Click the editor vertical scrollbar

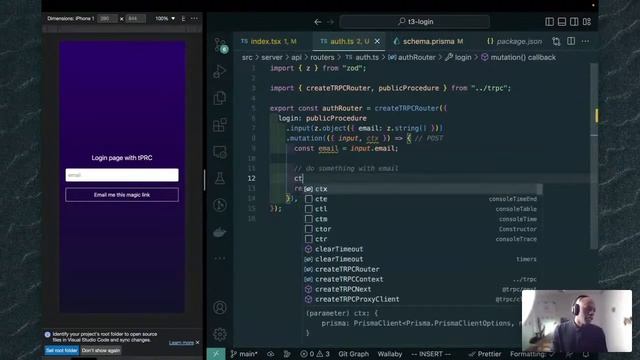tap(594, 155)
